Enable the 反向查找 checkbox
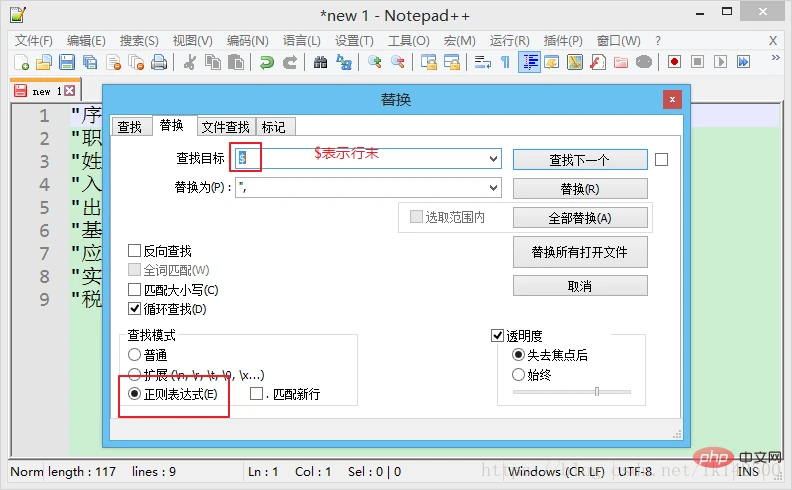The height and width of the screenshot is (490, 792). point(134,251)
